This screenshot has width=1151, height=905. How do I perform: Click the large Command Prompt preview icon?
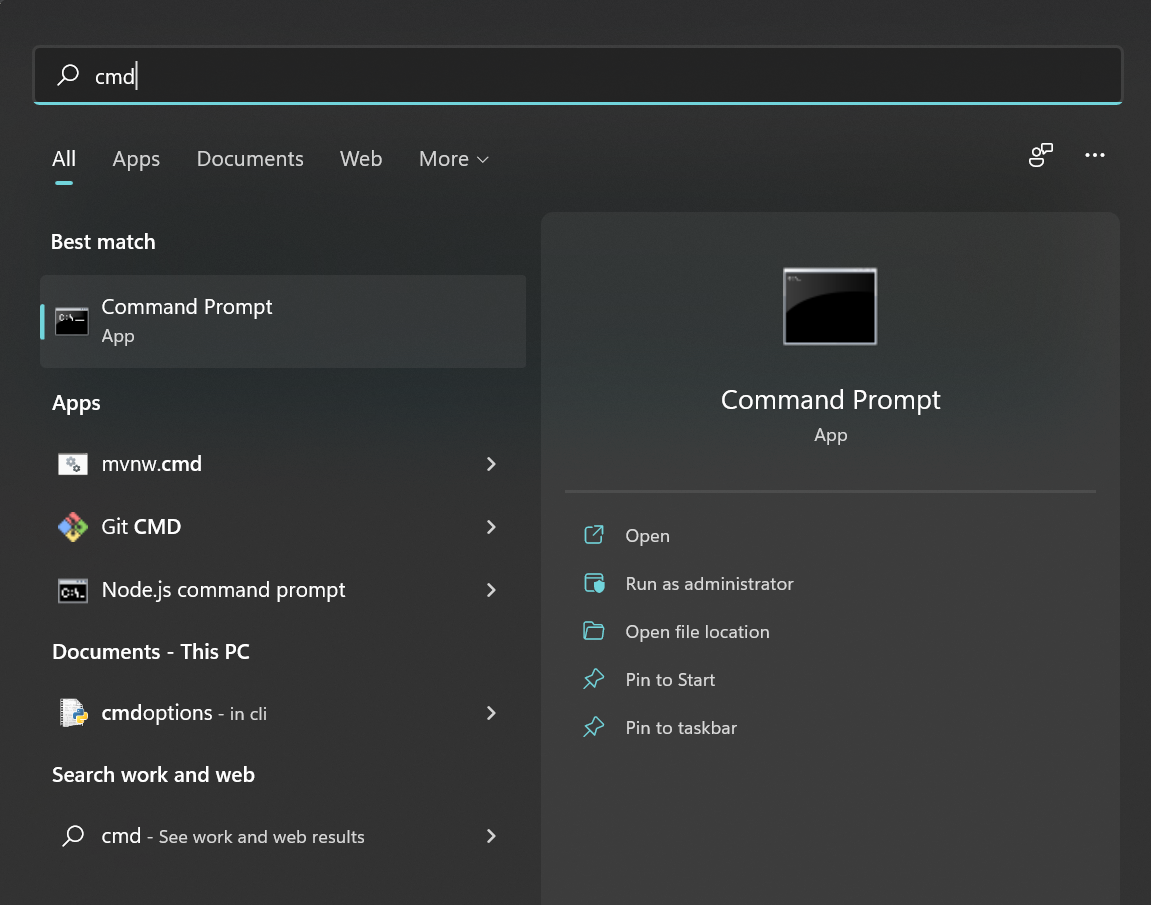(830, 306)
